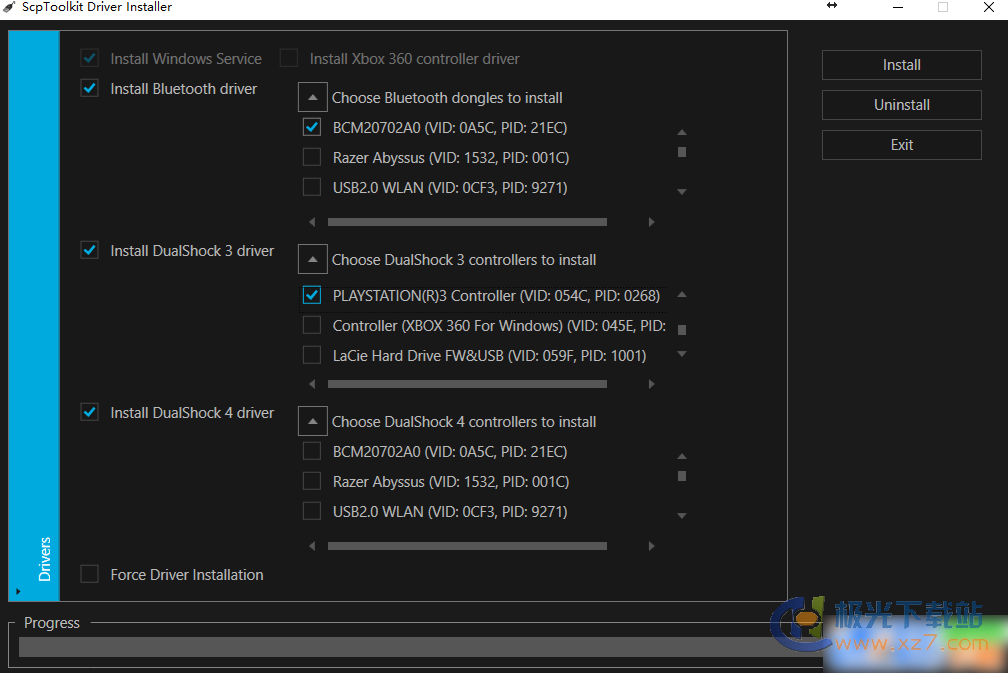Image resolution: width=1008 pixels, height=673 pixels.
Task: Click the Install button
Action: tap(901, 65)
